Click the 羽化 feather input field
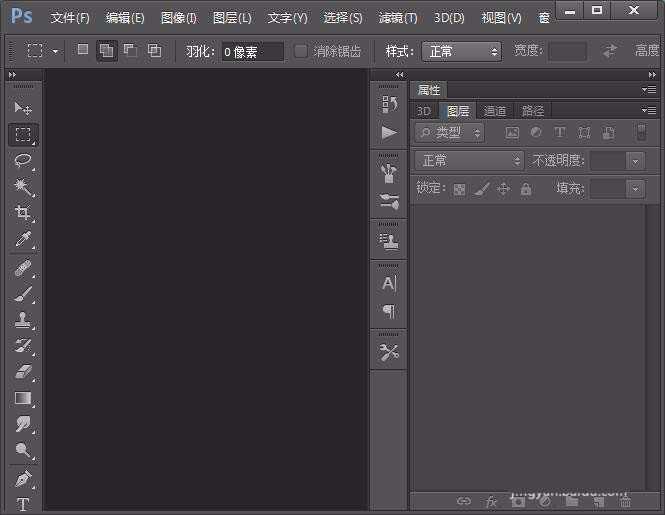665x515 pixels. 252,51
